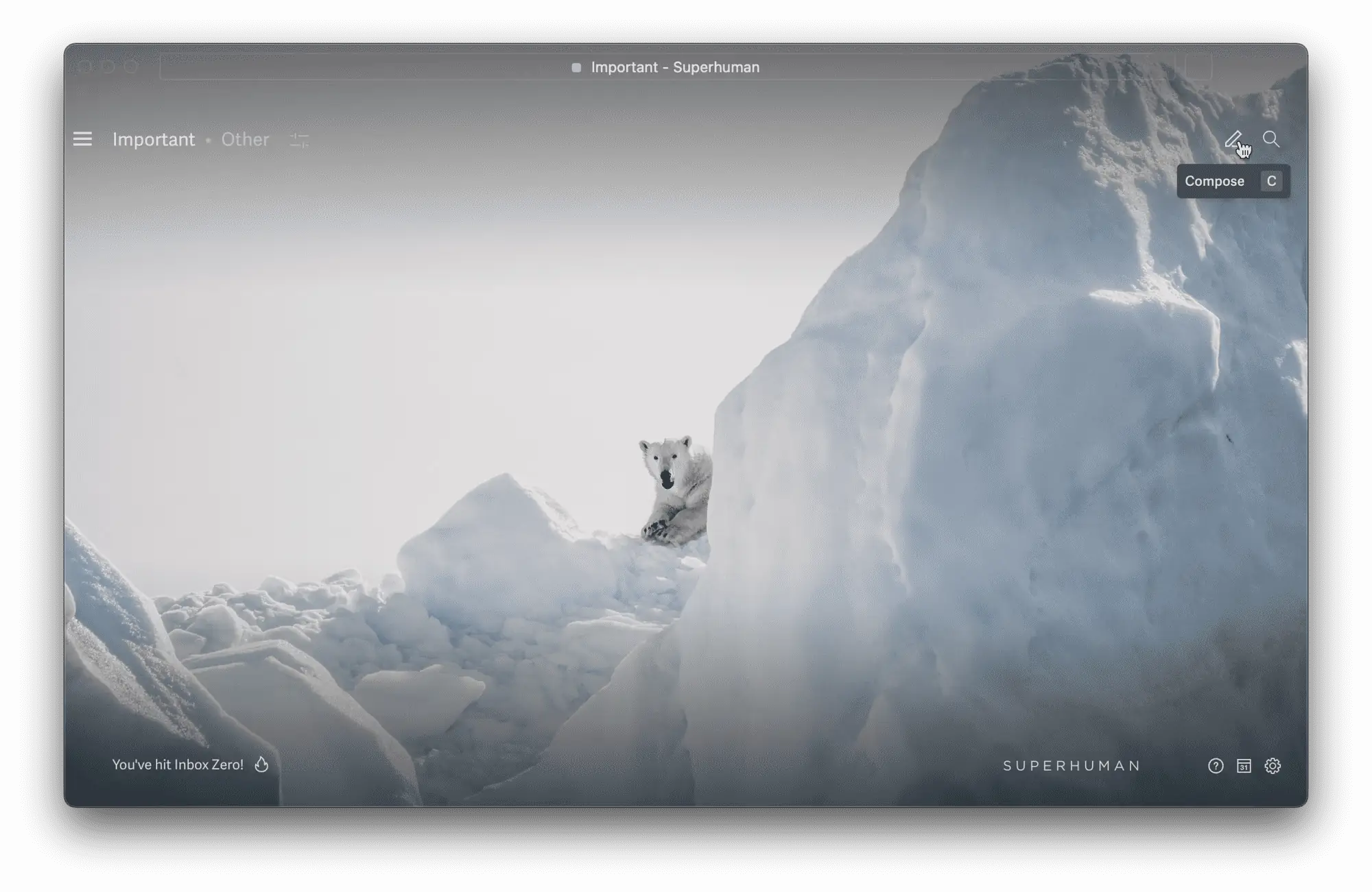Toggle the Important inbox view
Viewport: 1372px width, 892px height.
click(x=154, y=139)
